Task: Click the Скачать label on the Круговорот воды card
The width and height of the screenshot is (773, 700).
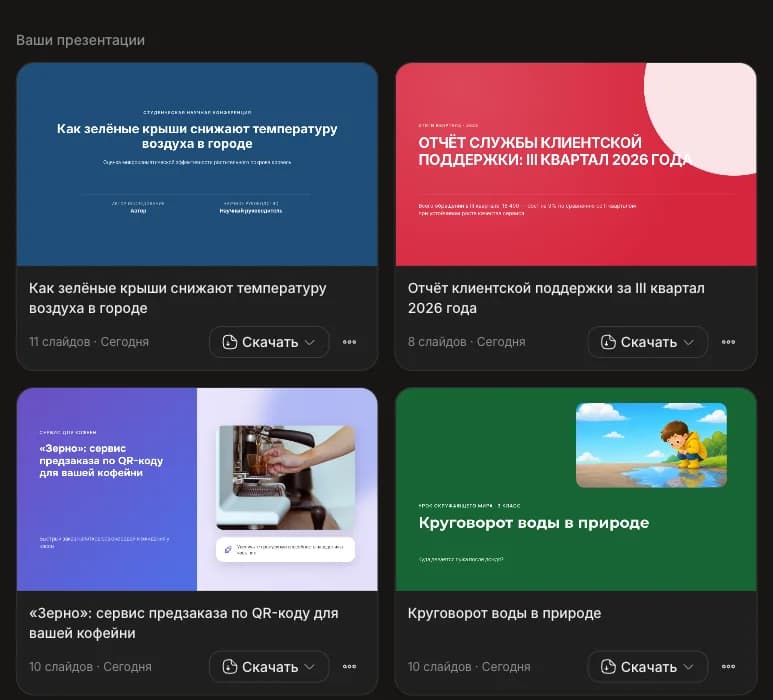Action: pyautogui.click(x=649, y=667)
